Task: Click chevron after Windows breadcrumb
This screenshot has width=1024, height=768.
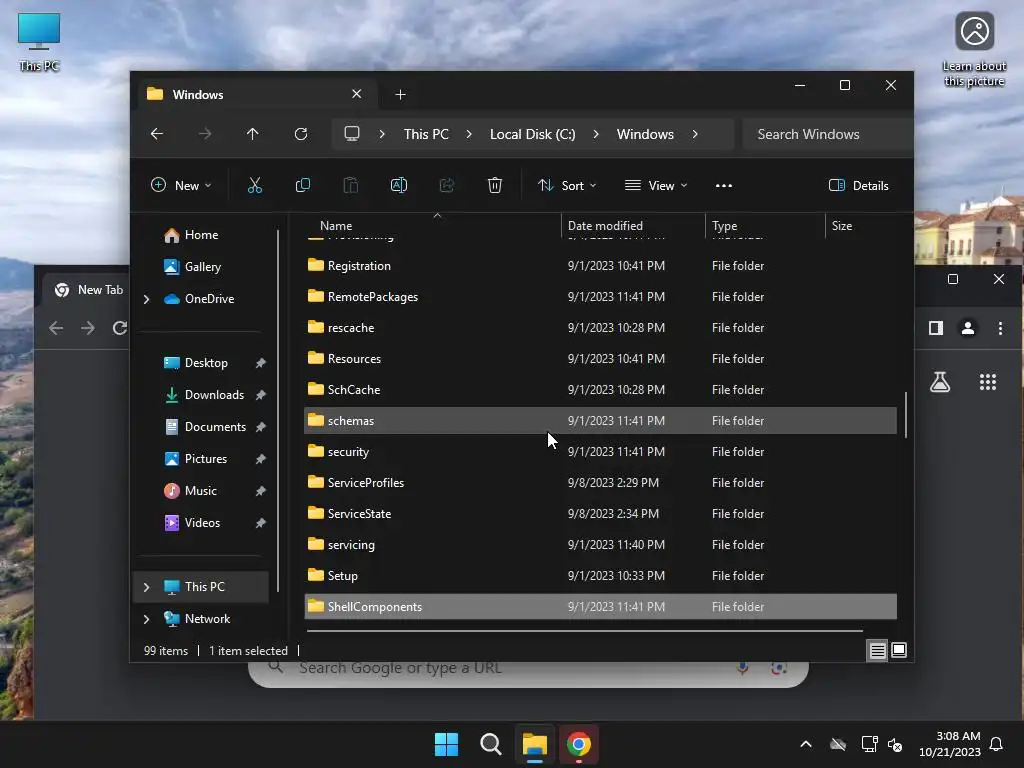Action: coord(695,134)
